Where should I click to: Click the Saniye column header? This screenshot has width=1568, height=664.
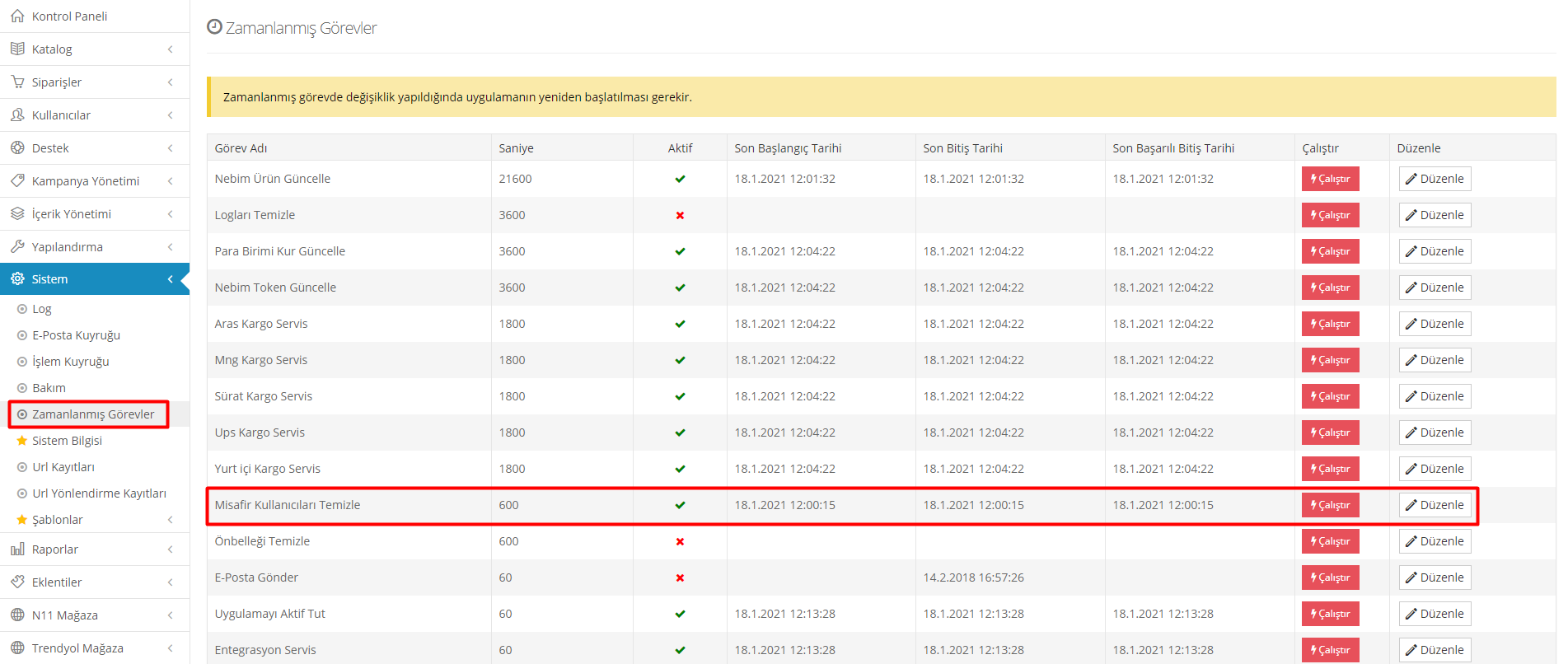point(516,148)
